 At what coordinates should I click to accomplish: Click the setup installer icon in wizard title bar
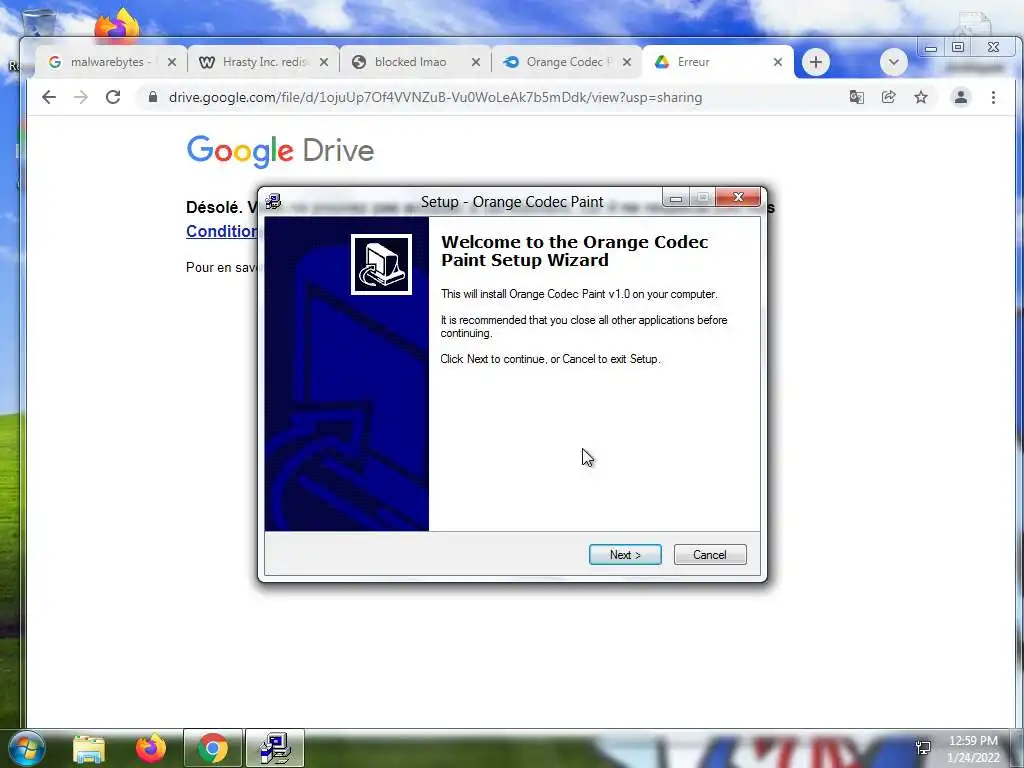pyautogui.click(x=274, y=201)
